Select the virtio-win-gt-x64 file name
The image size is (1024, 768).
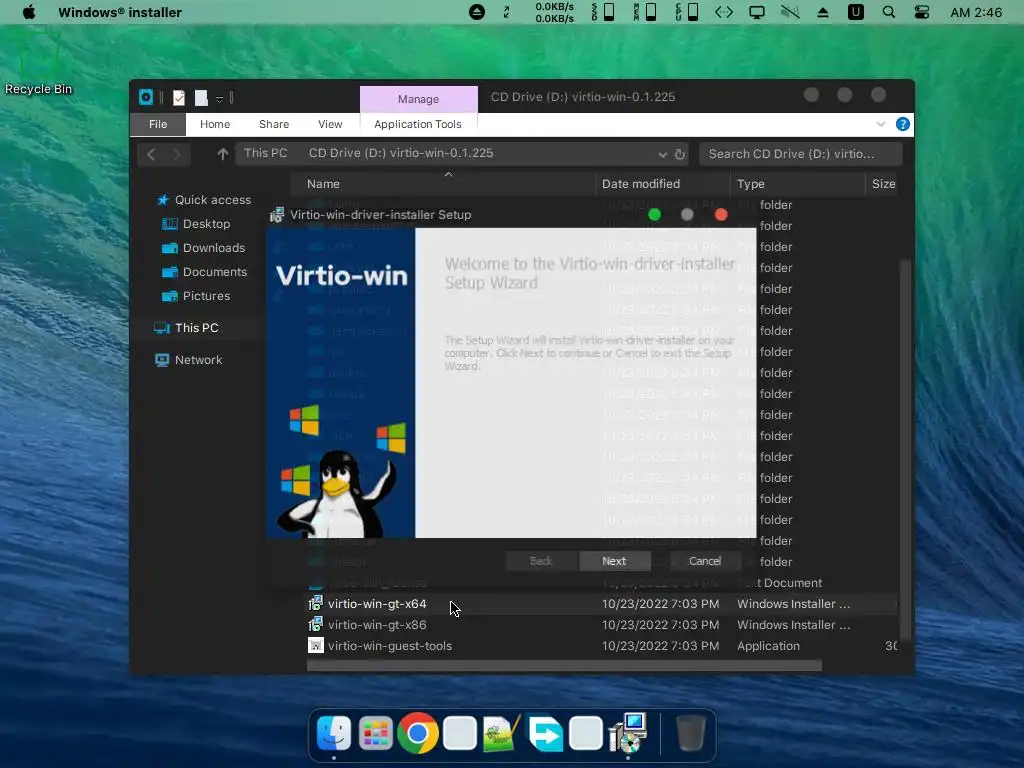tap(377, 604)
